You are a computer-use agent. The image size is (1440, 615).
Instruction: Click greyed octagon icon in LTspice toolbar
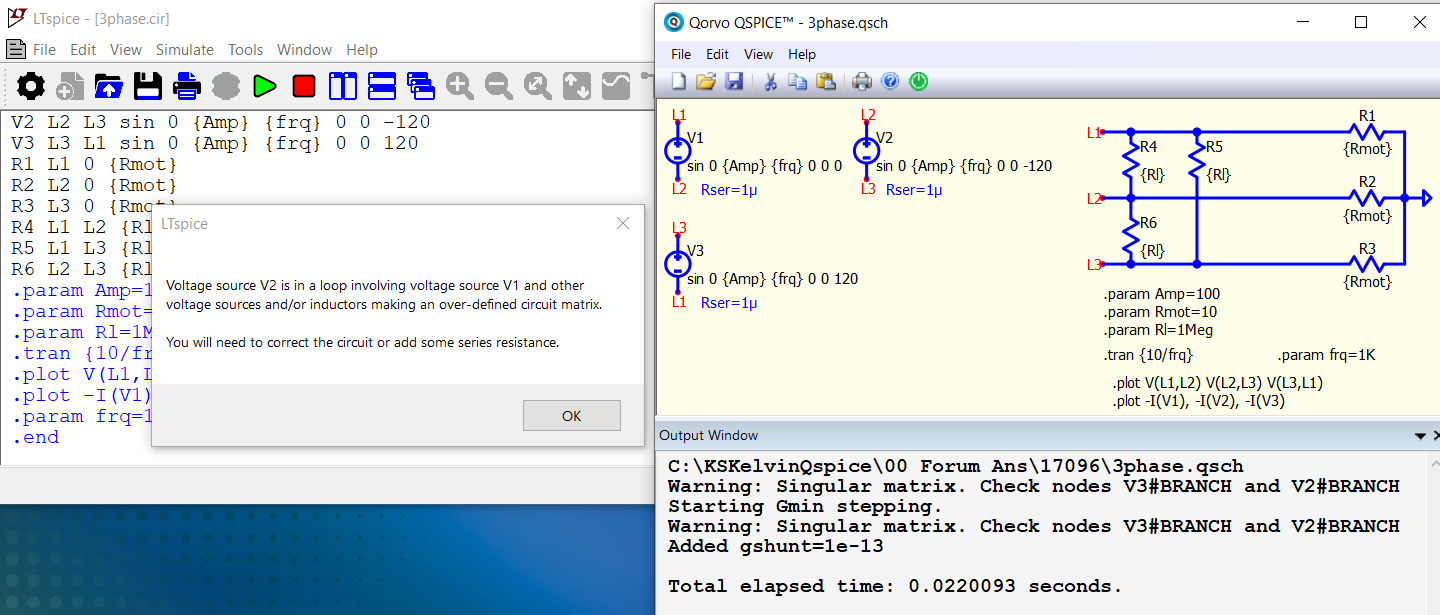[x=226, y=86]
